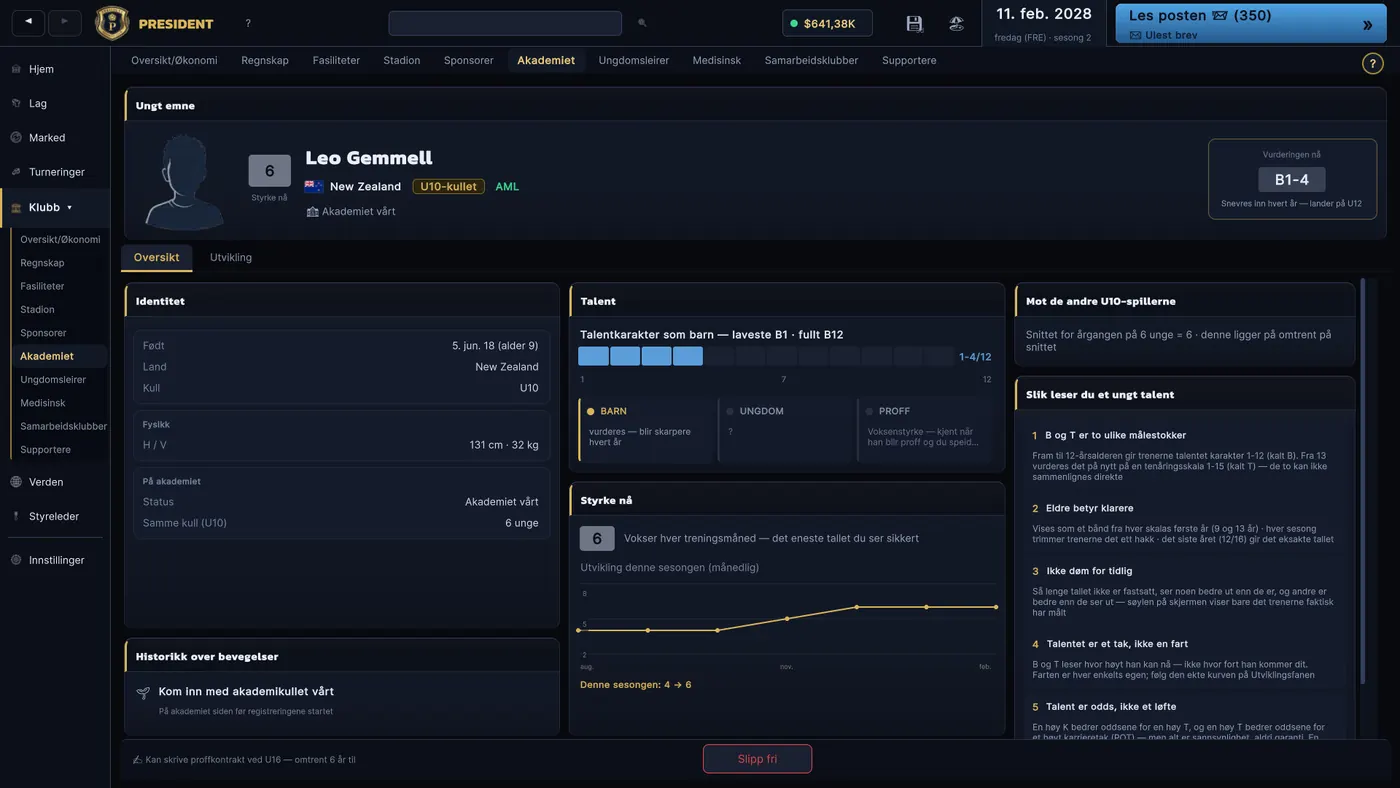Open the $641,38K balance indicator
This screenshot has width=1400, height=788.
[827, 23]
